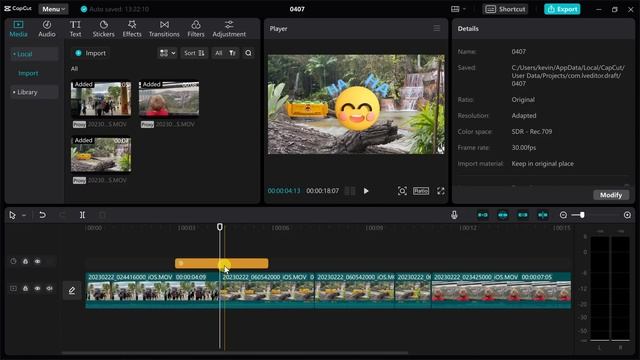Enter fullscreen preview mode
The height and width of the screenshot is (360, 640).
(x=441, y=191)
